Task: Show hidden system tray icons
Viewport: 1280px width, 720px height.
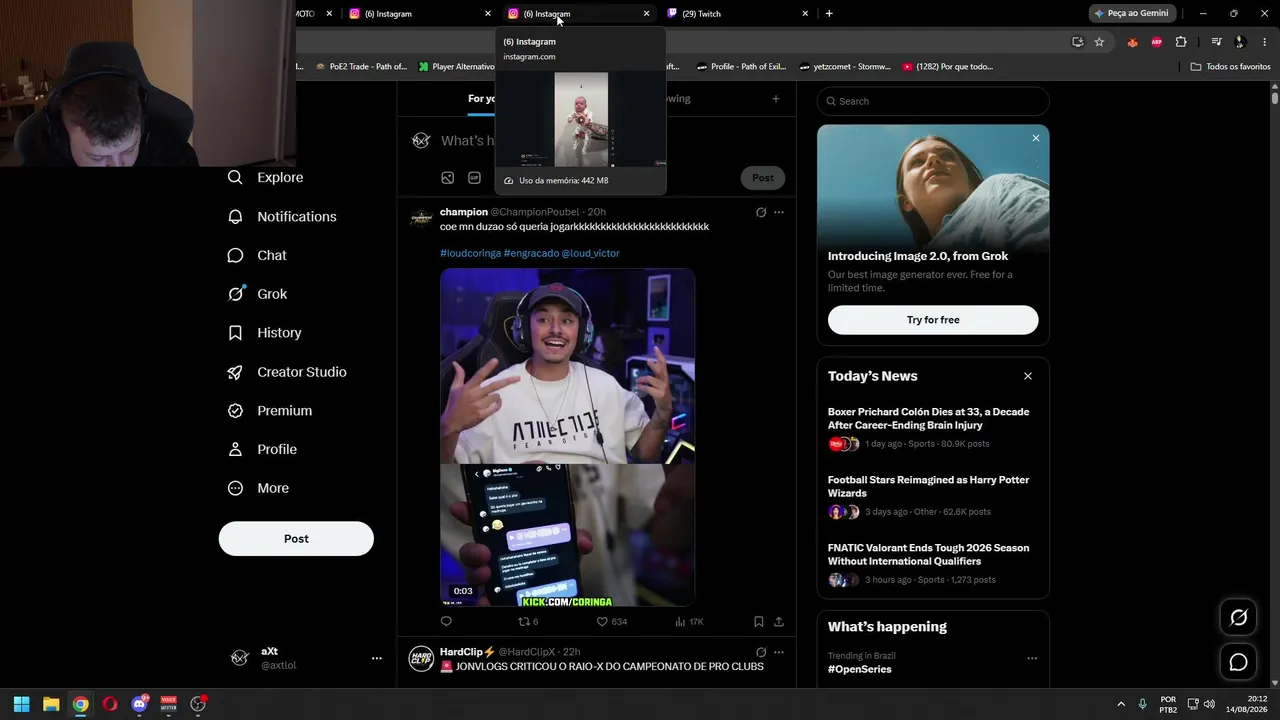Action: pos(1121,704)
